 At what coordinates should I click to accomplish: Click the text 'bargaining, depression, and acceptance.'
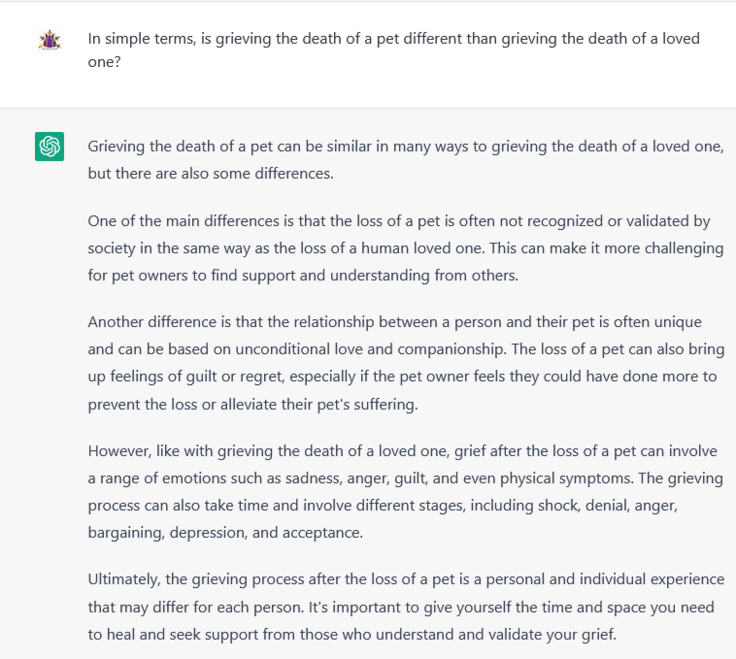[x=225, y=533]
